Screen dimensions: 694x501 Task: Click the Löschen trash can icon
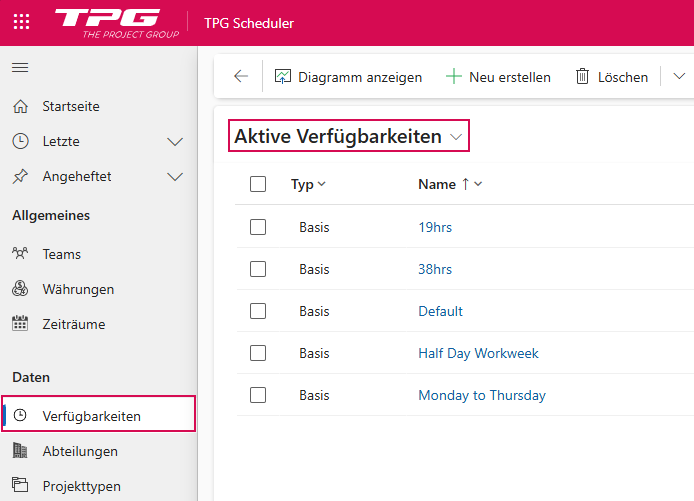(582, 77)
